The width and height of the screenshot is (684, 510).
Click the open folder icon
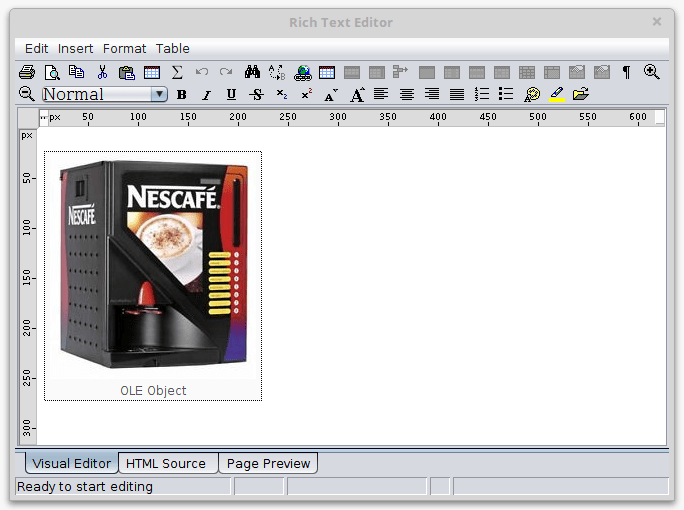(x=581, y=94)
